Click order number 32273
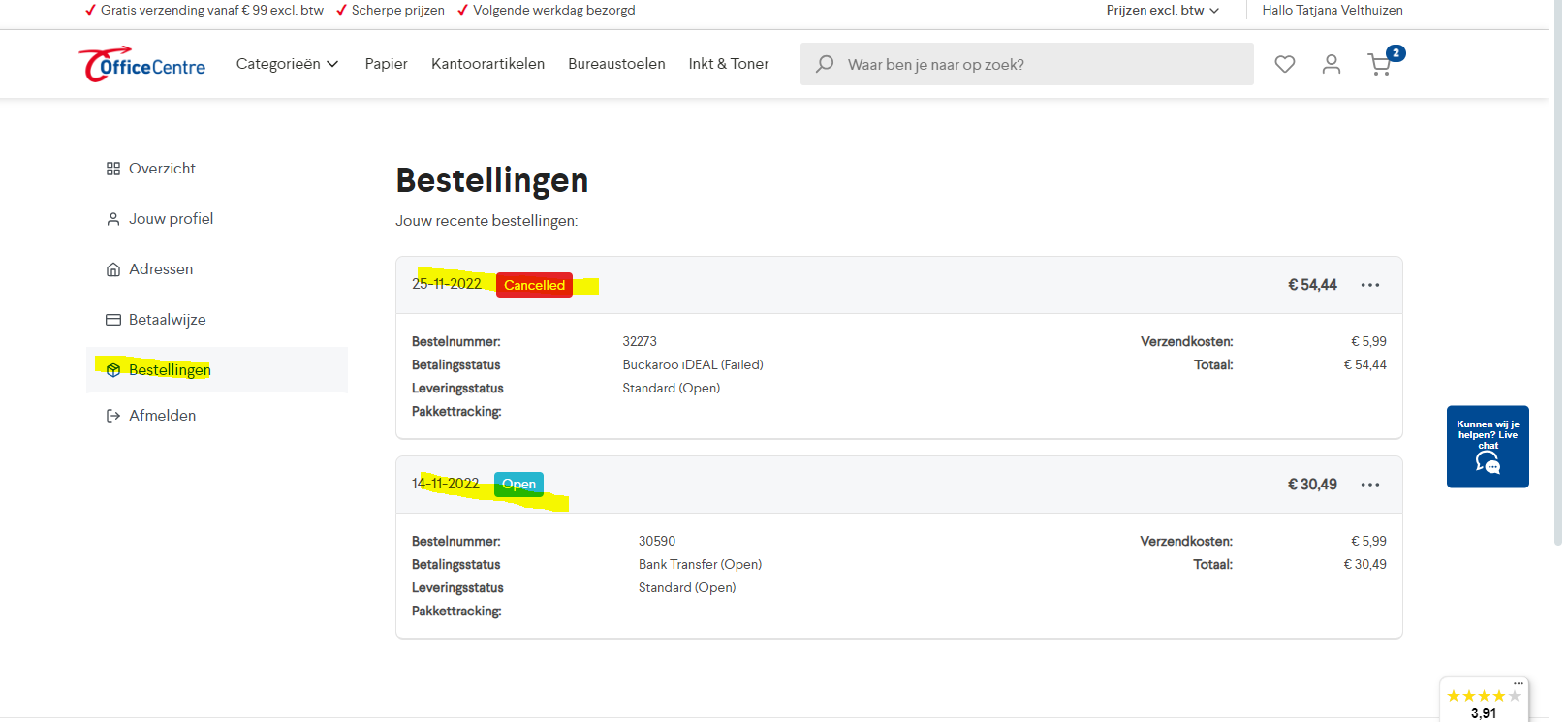 [640, 341]
